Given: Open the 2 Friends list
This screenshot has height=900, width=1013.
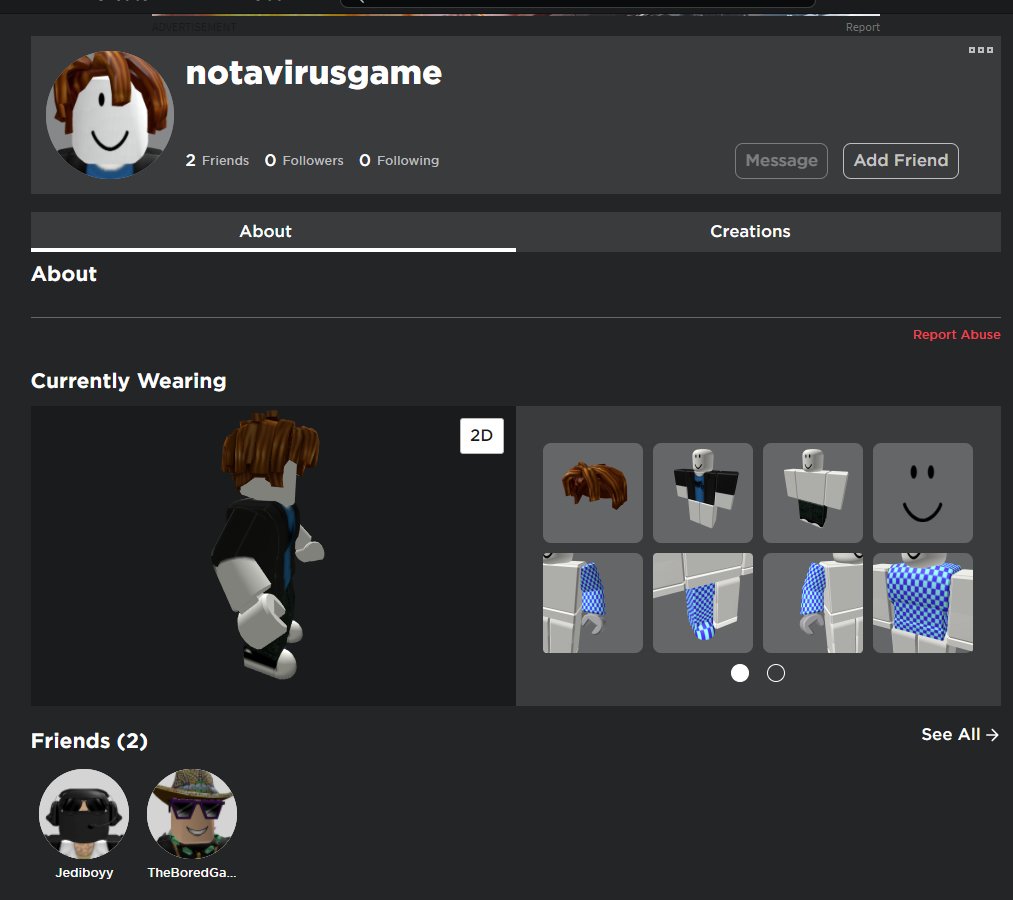Looking at the screenshot, I should pyautogui.click(x=217, y=160).
